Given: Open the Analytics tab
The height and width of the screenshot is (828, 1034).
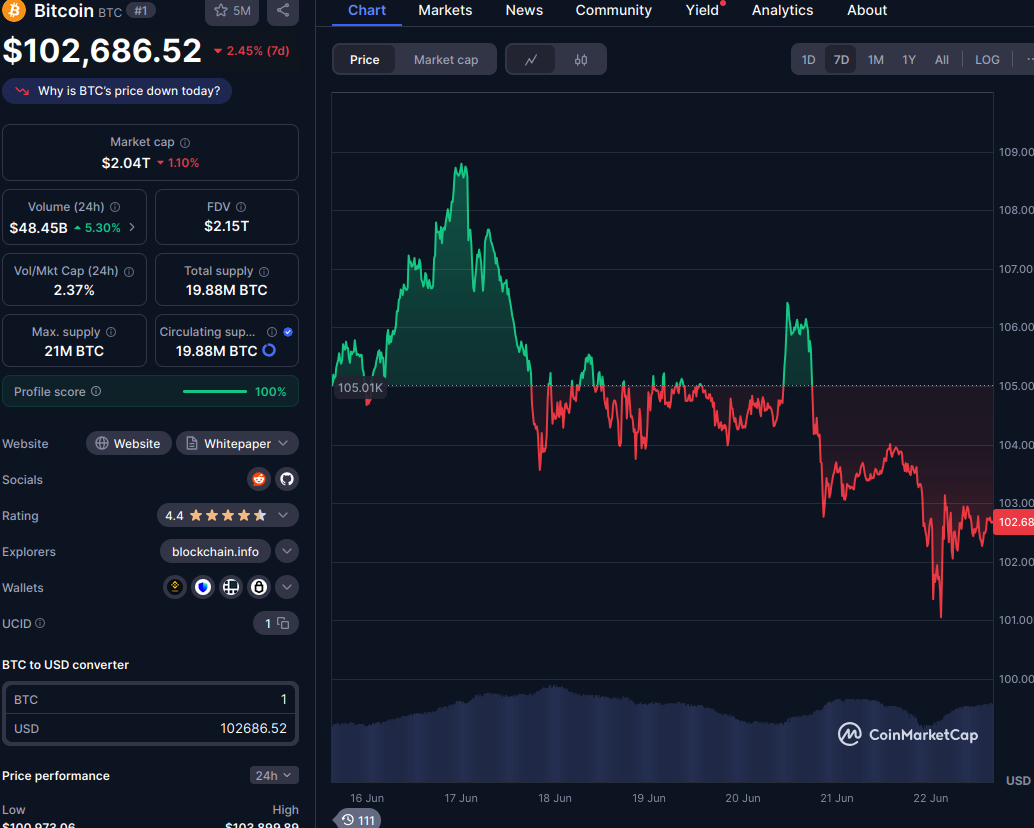Looking at the screenshot, I should tap(782, 11).
